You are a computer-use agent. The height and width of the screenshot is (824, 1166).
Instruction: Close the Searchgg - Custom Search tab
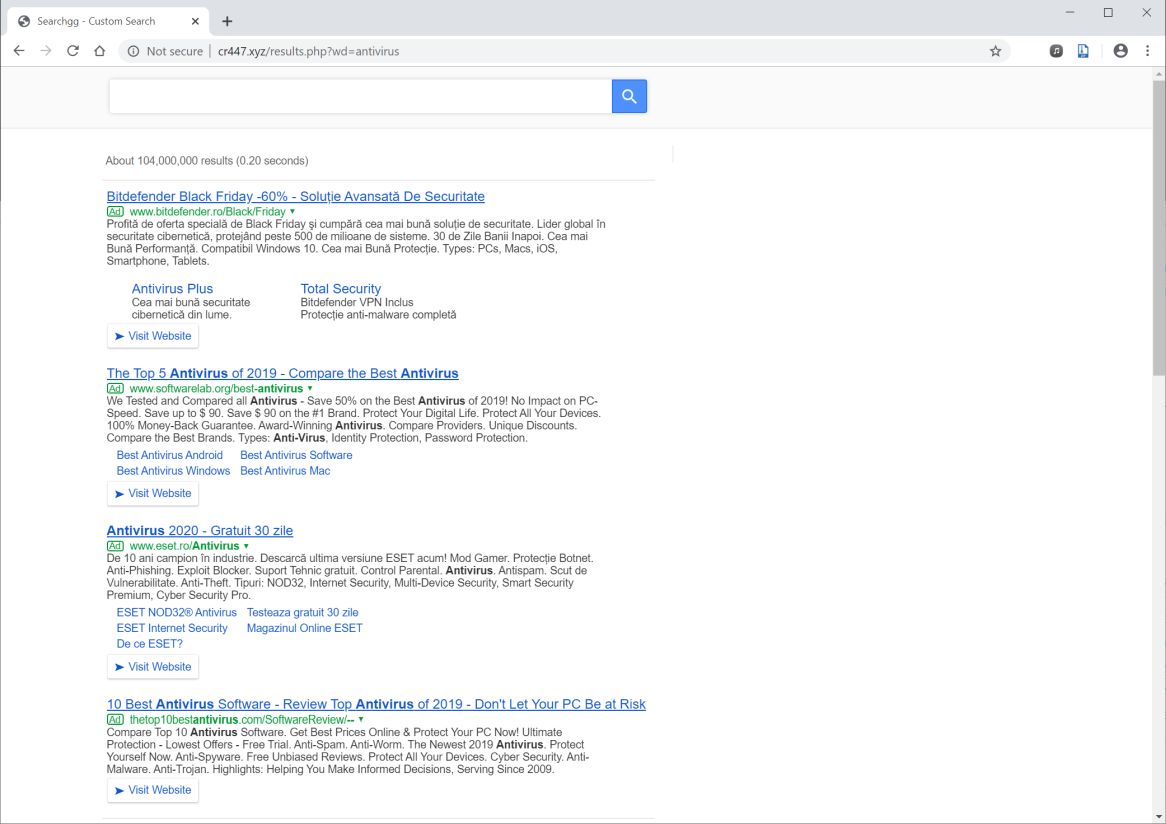(x=195, y=21)
